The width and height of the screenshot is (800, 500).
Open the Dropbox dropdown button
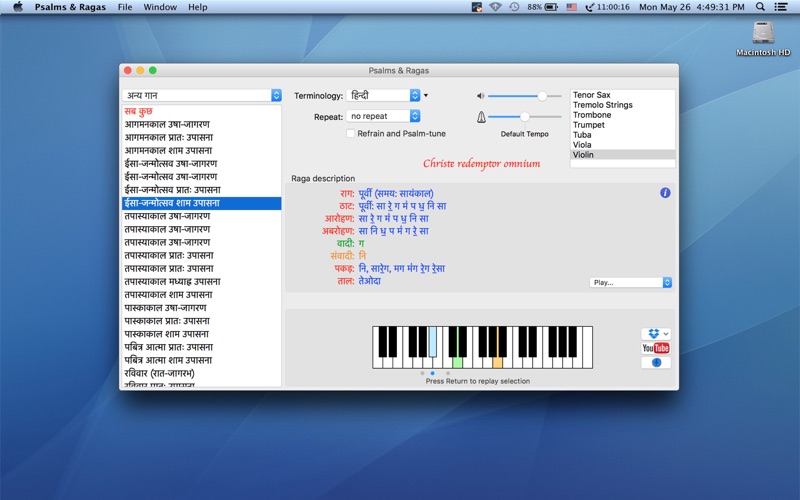(x=655, y=333)
